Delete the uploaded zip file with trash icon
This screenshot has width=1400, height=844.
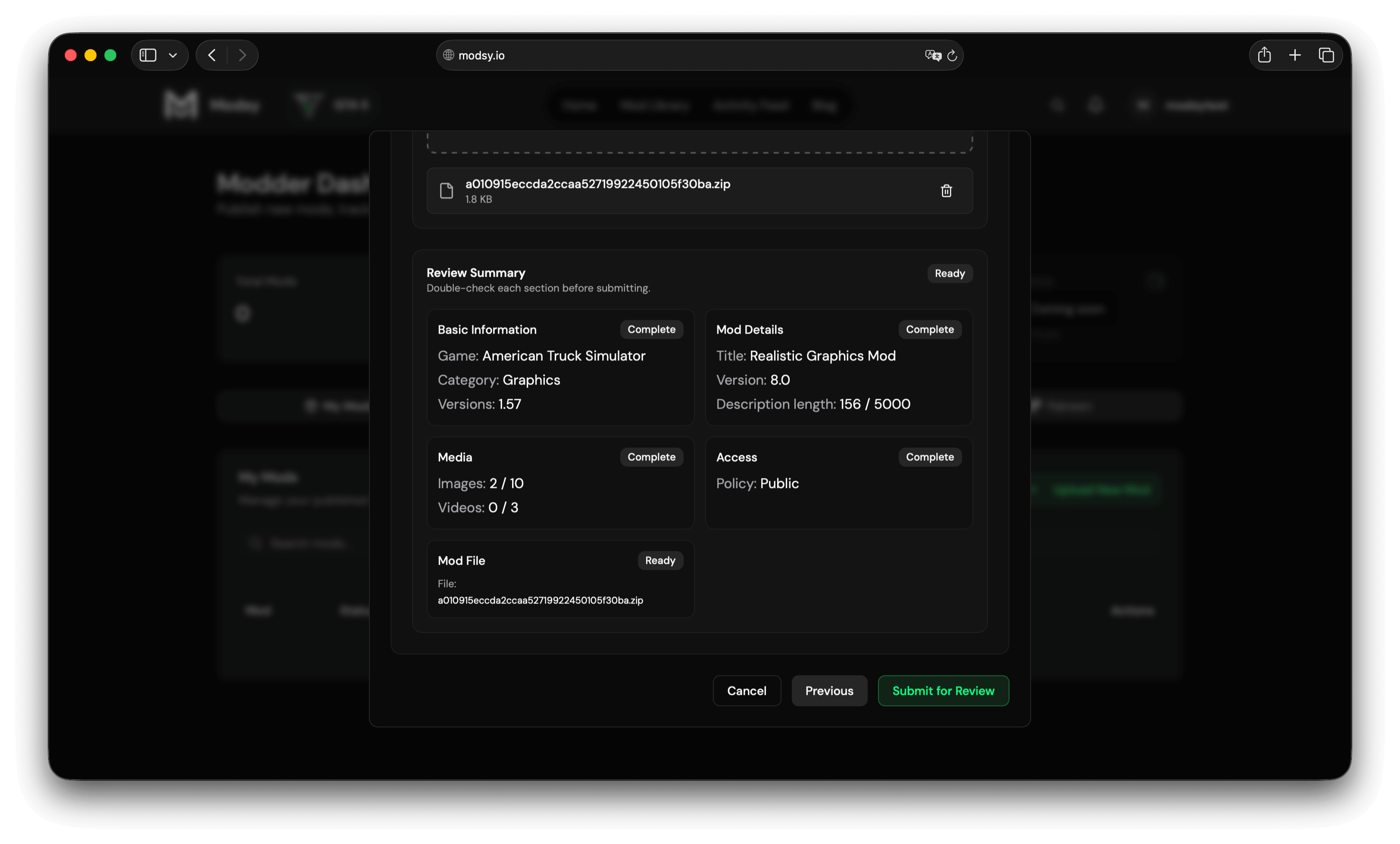point(946,191)
